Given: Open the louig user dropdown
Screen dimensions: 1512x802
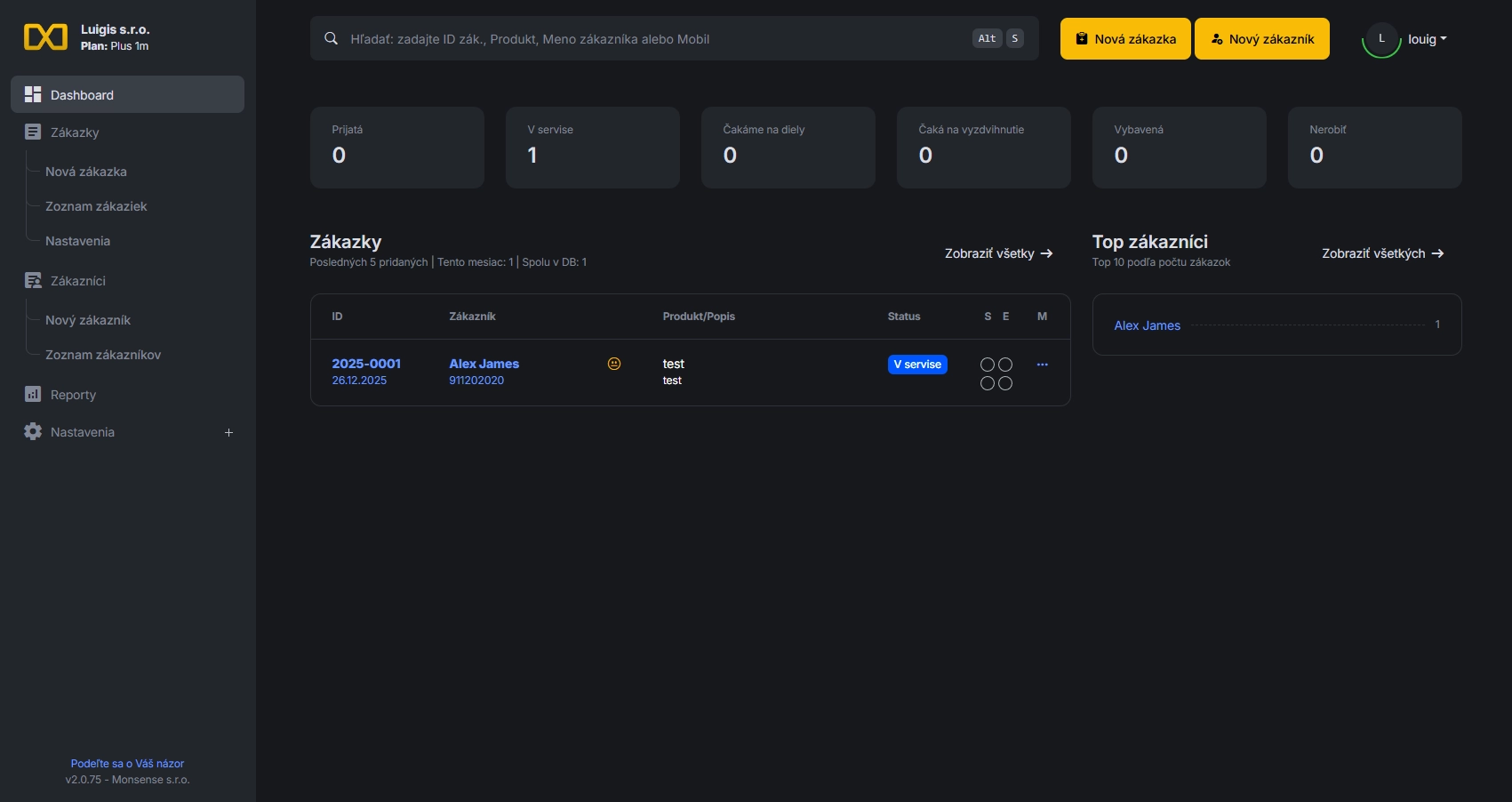Looking at the screenshot, I should point(1426,39).
